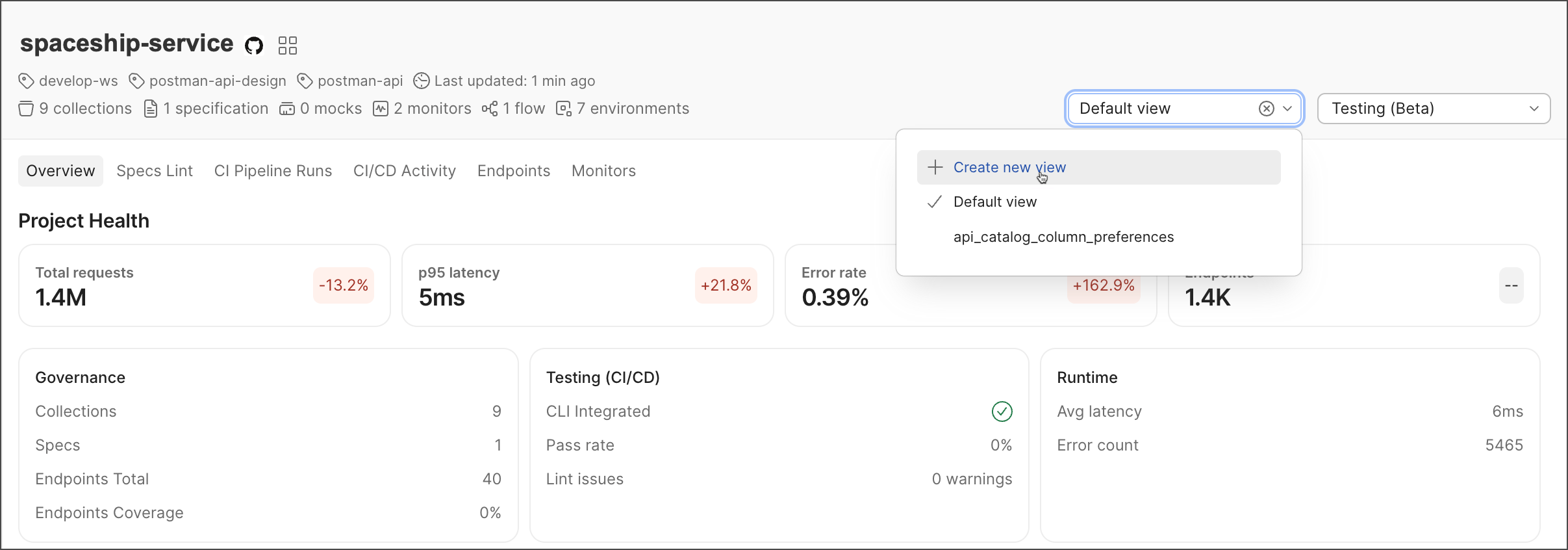Click the develop-ws tag icon

click(x=26, y=81)
